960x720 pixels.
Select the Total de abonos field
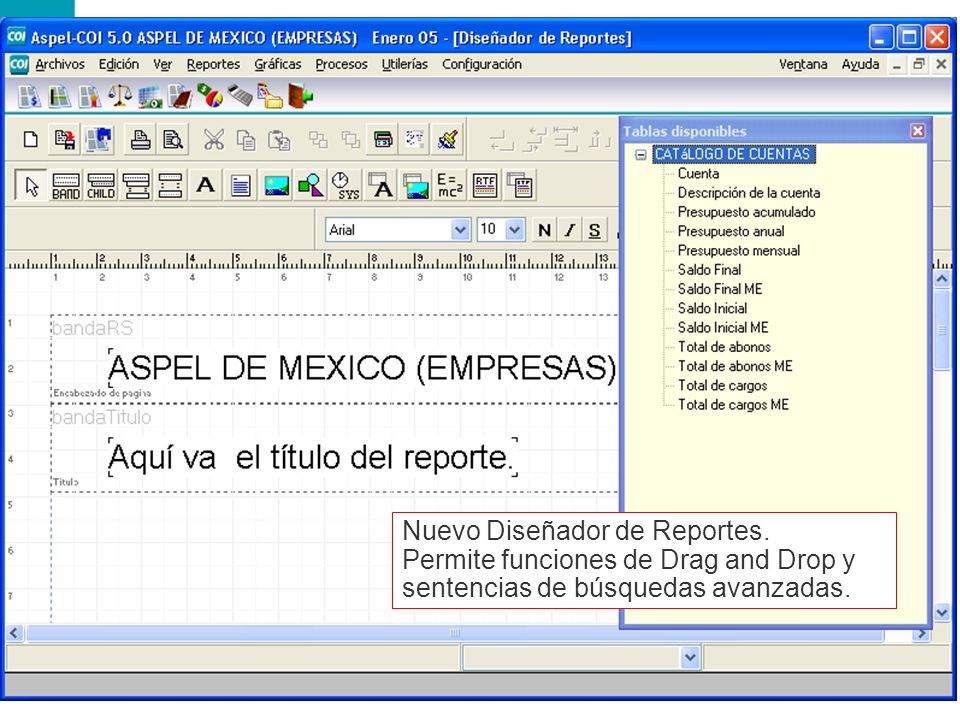tap(724, 347)
